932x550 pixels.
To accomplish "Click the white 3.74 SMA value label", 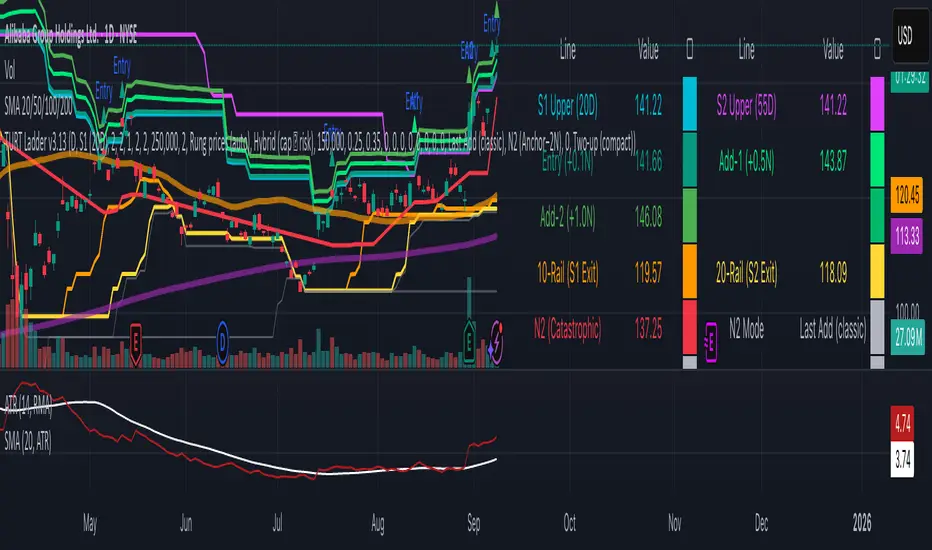I will [902, 459].
